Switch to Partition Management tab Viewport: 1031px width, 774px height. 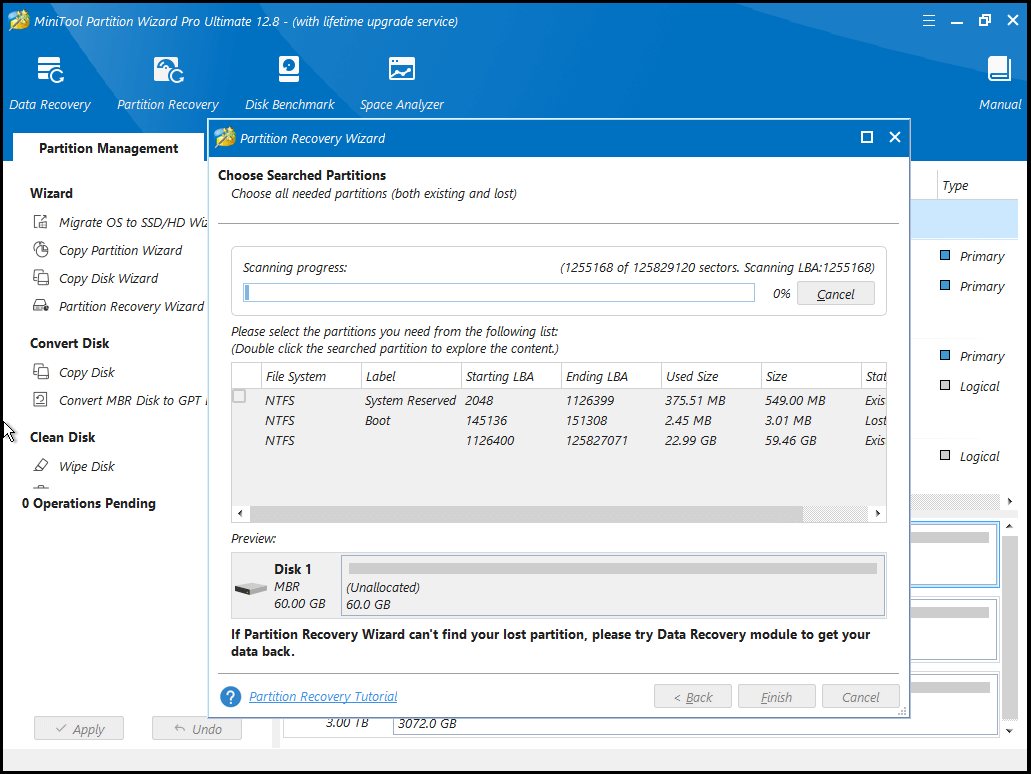point(108,148)
